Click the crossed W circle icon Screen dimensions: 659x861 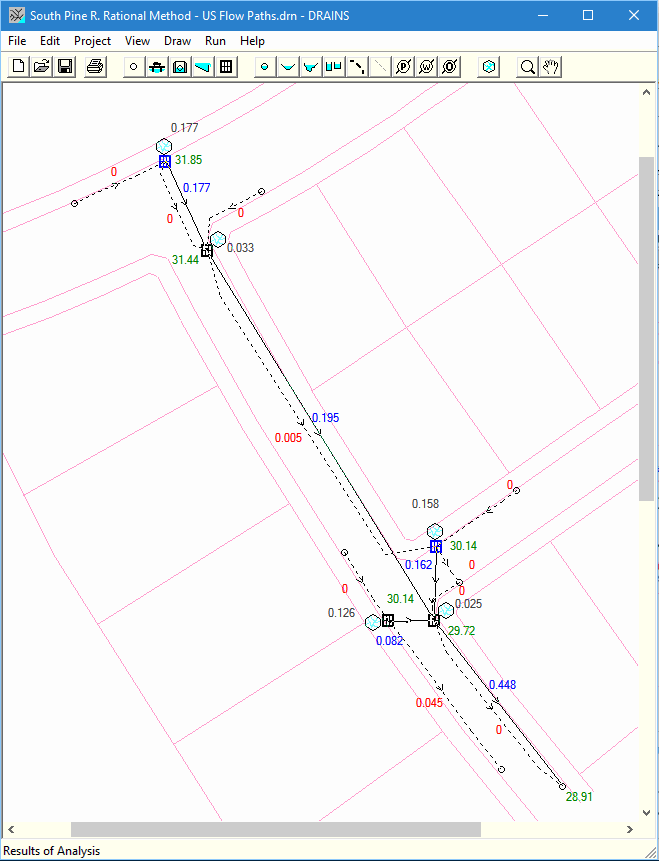(427, 67)
